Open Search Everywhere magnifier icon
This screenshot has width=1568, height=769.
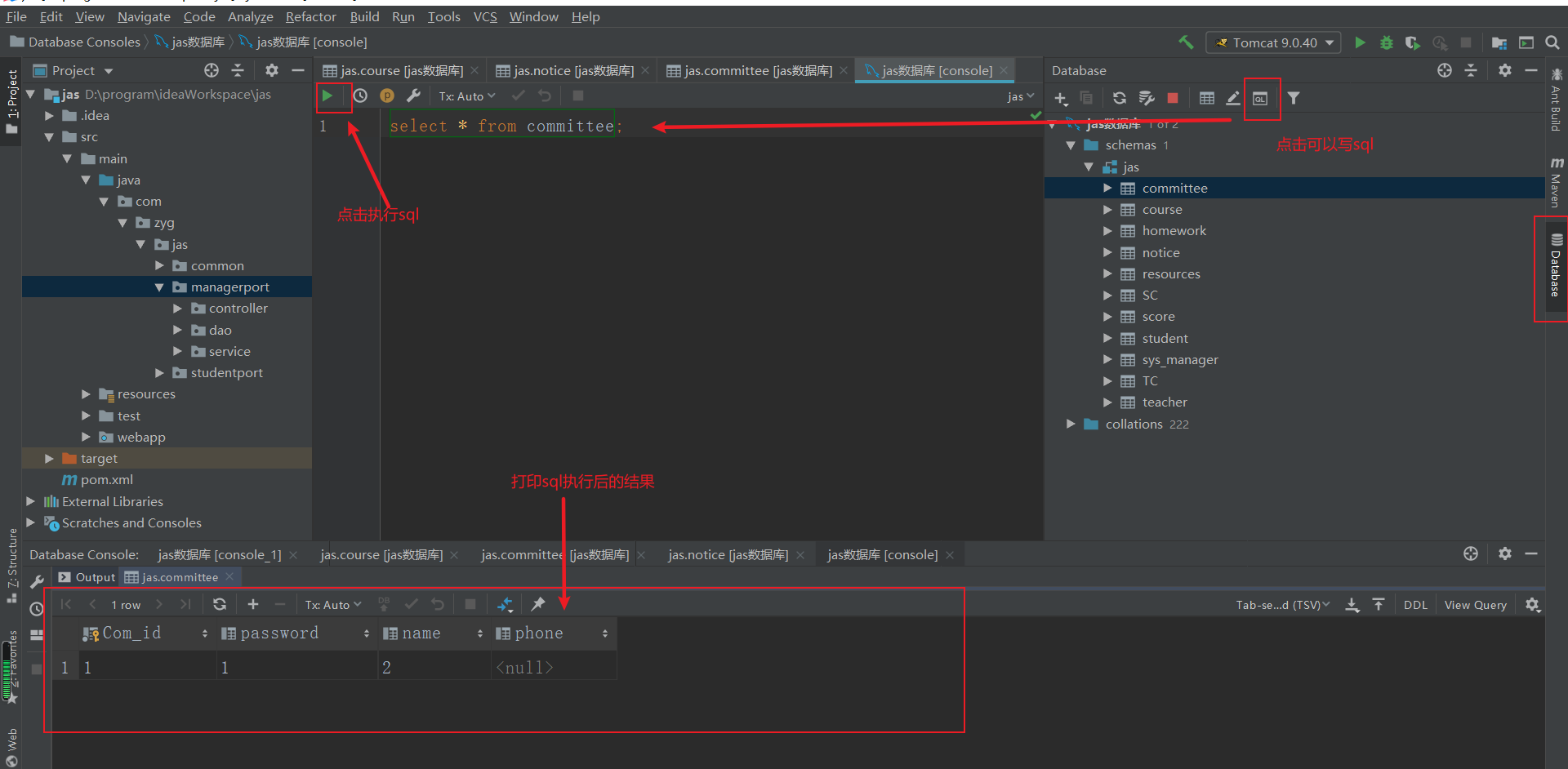(1552, 42)
